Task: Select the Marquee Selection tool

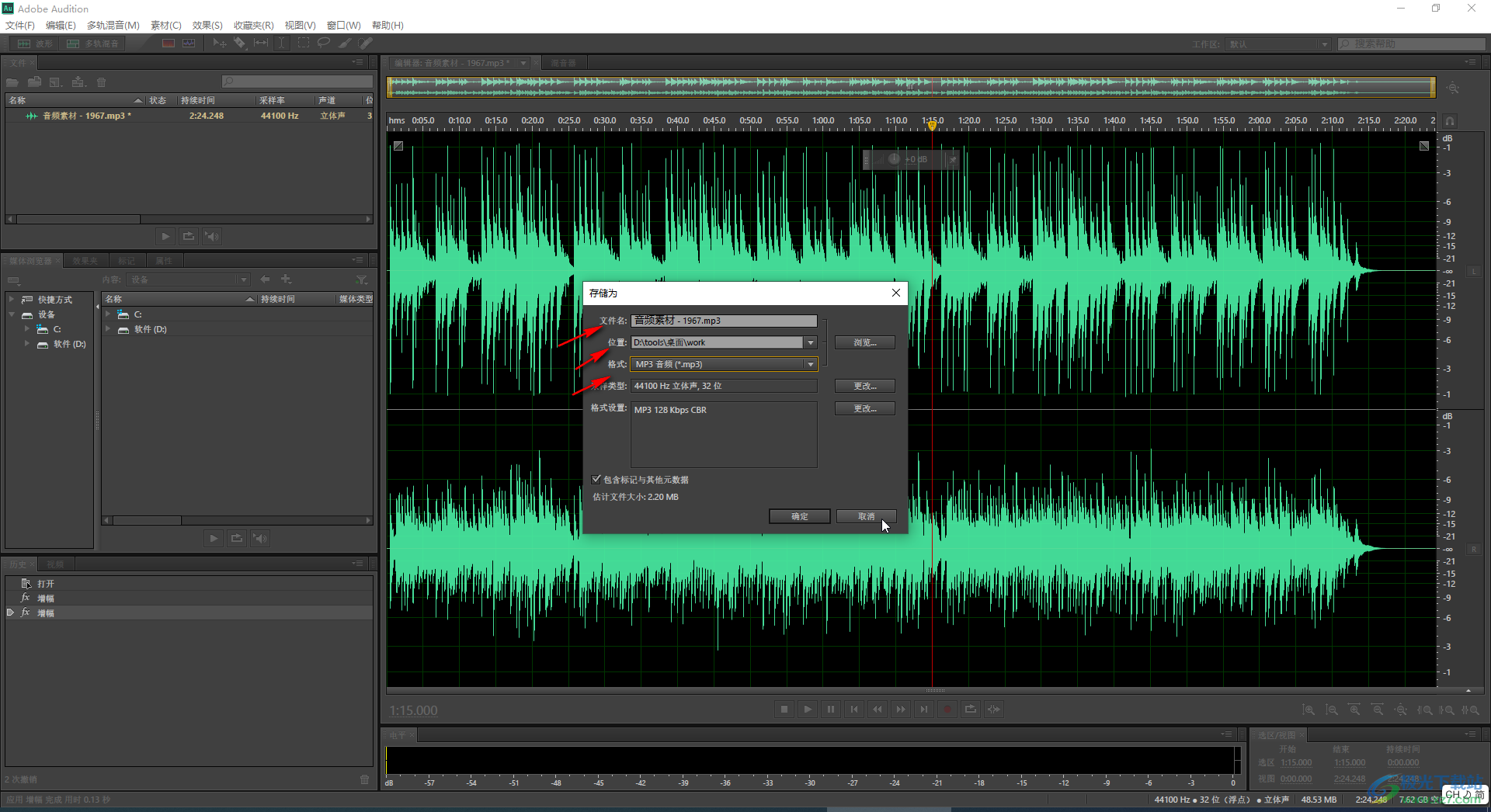Action: click(304, 43)
